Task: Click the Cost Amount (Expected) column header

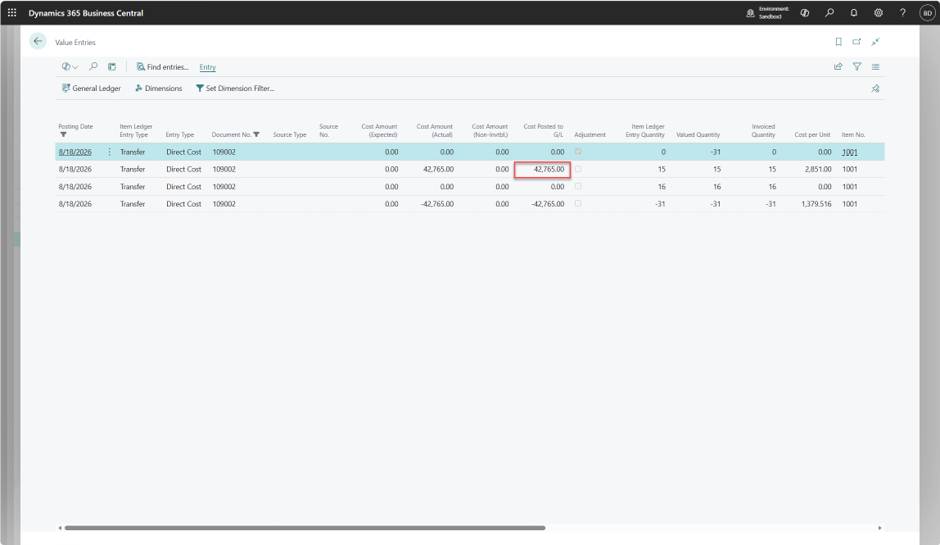Action: [379, 130]
